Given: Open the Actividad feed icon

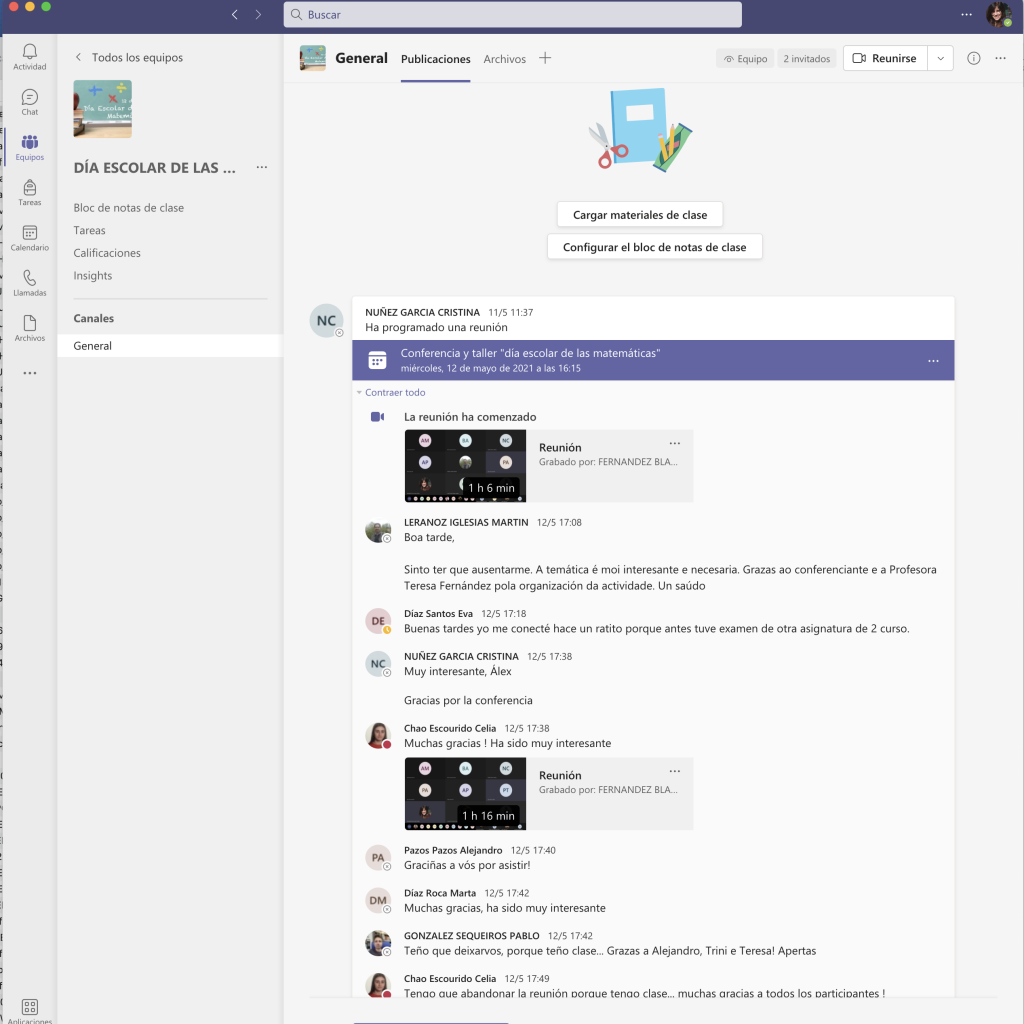Looking at the screenshot, I should click(x=29, y=57).
